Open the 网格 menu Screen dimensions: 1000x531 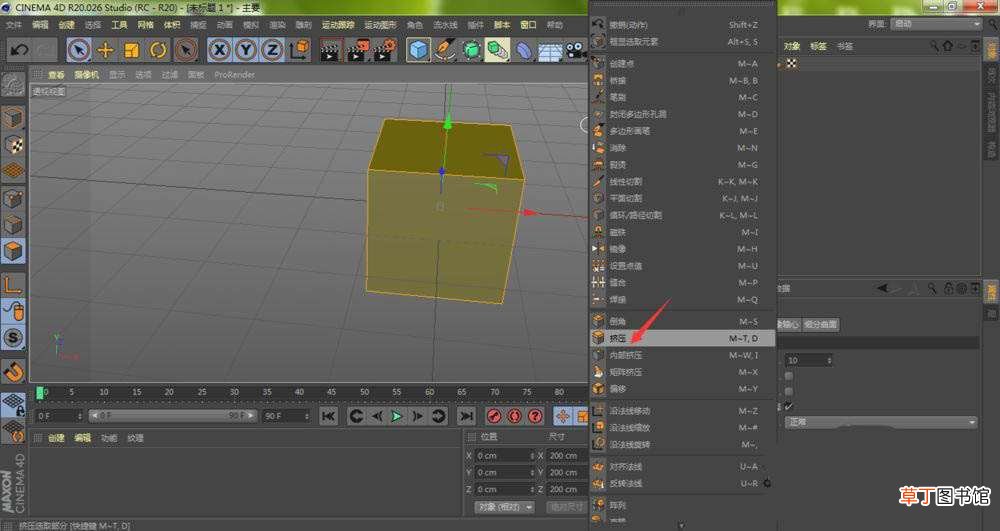click(145, 25)
